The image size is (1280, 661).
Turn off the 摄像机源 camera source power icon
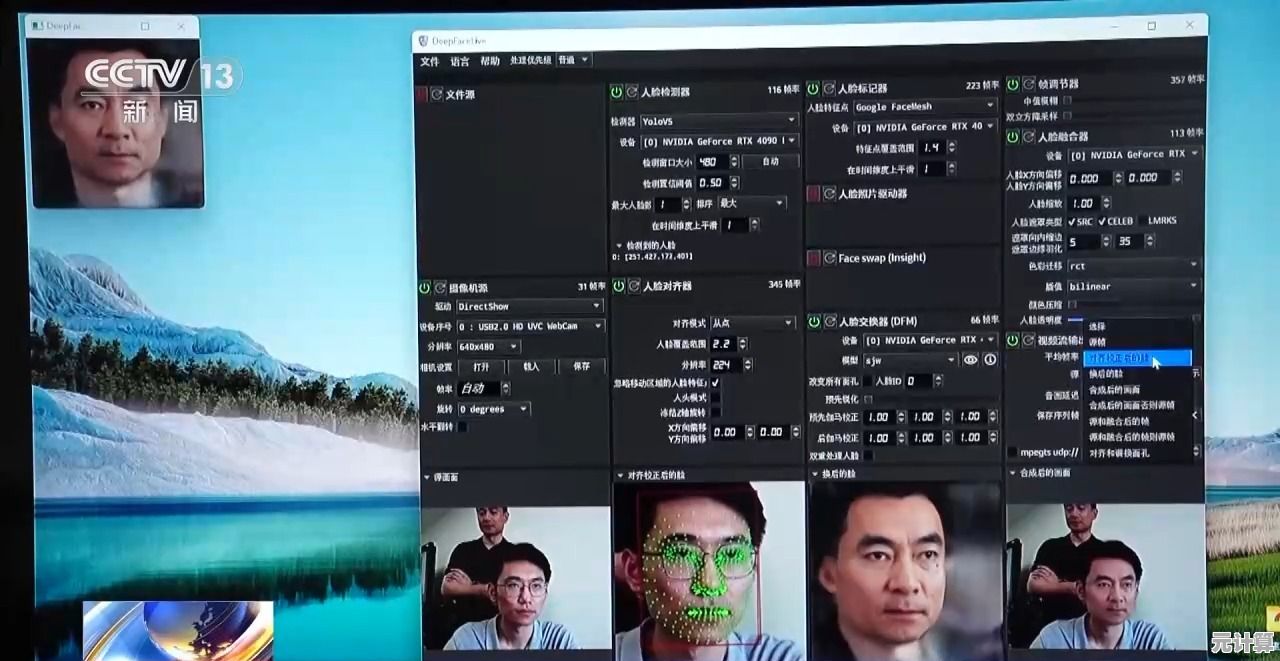click(425, 288)
